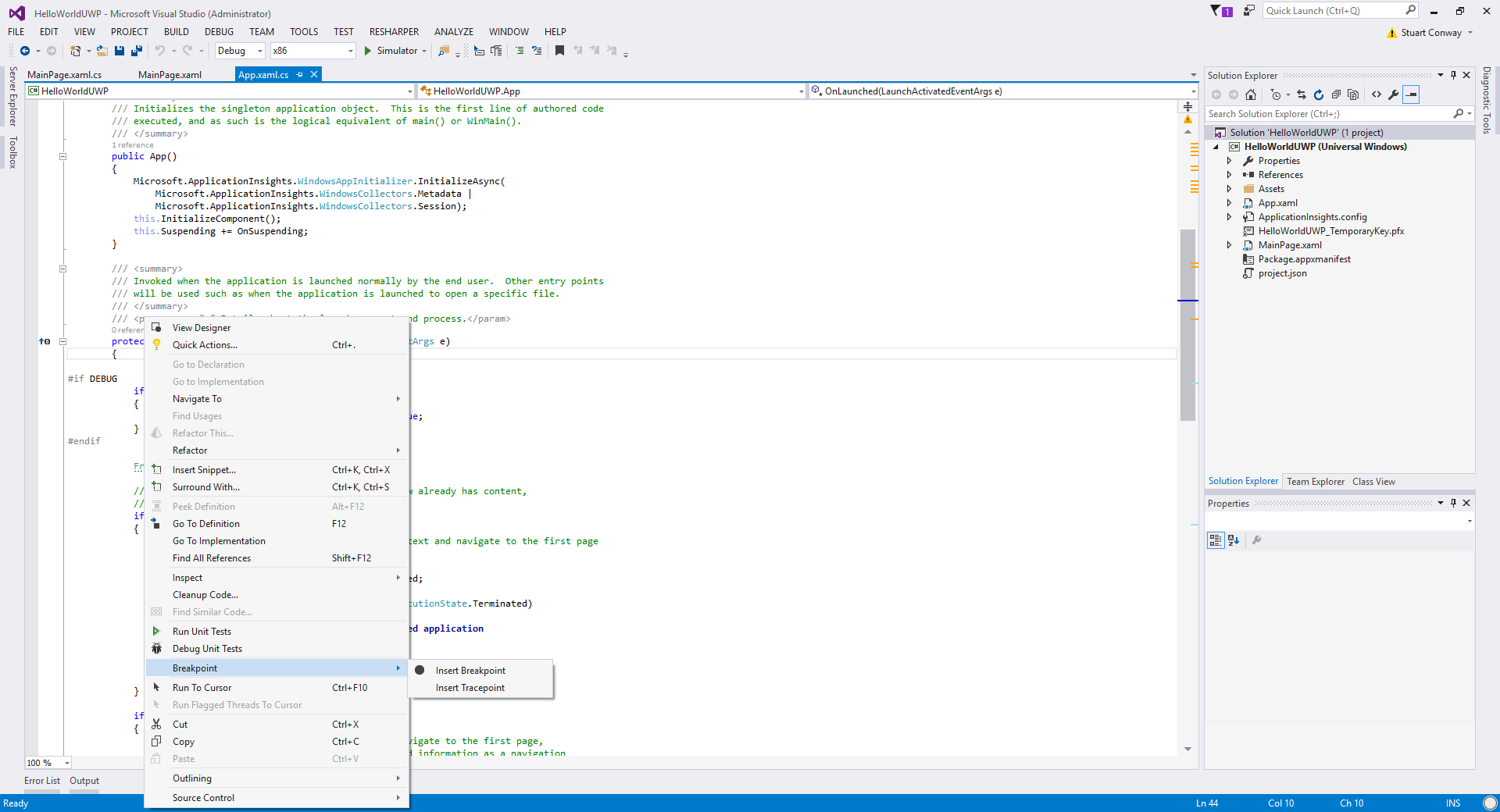Collapse the App() constructor outlining box
The height and width of the screenshot is (812, 1500).
click(63, 156)
